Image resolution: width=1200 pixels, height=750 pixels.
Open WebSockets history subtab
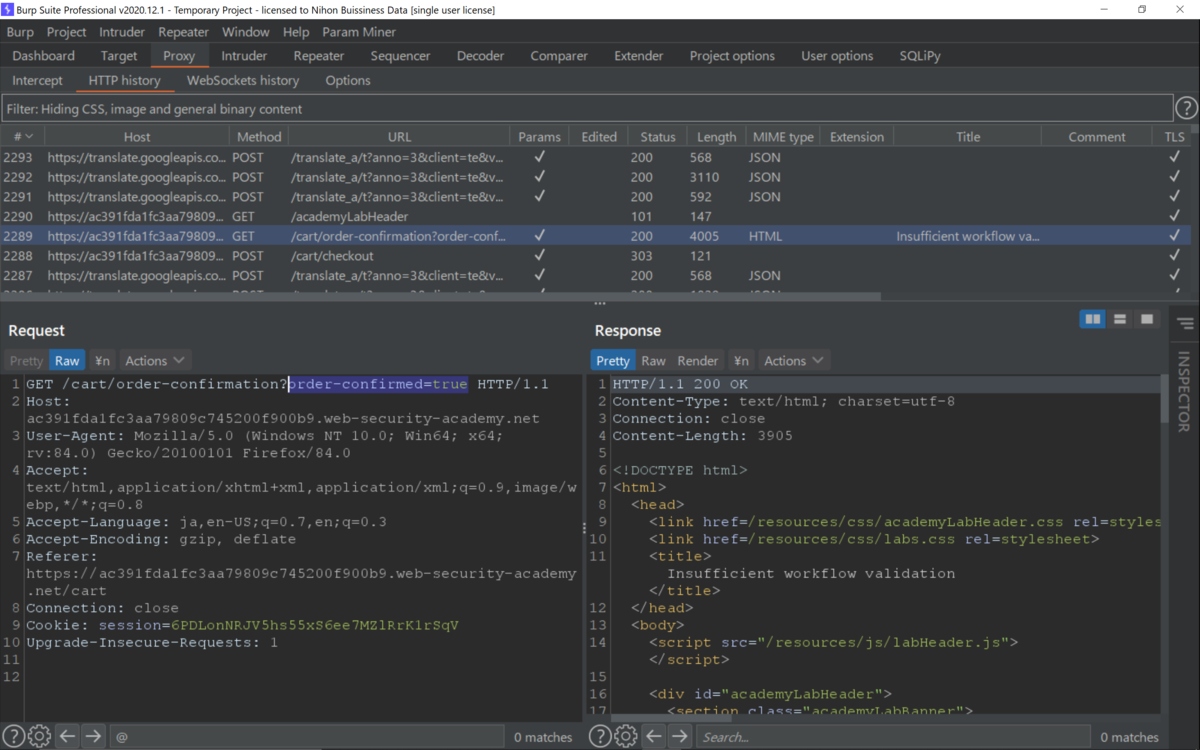point(243,80)
